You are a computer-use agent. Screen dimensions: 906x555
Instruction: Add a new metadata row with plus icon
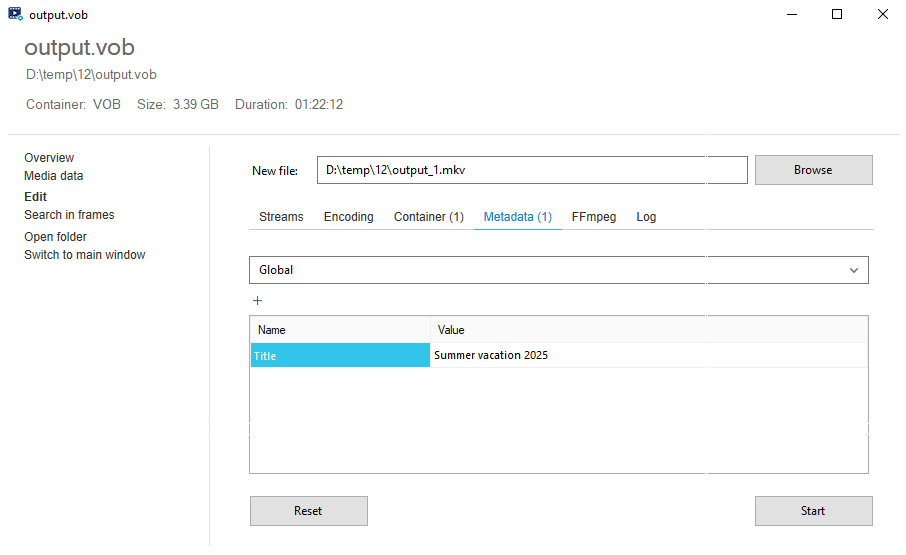(258, 300)
